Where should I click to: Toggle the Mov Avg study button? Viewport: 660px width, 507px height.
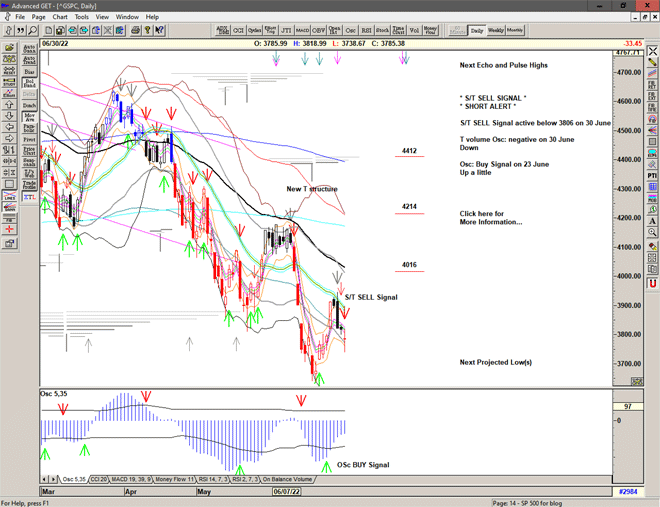29,116
